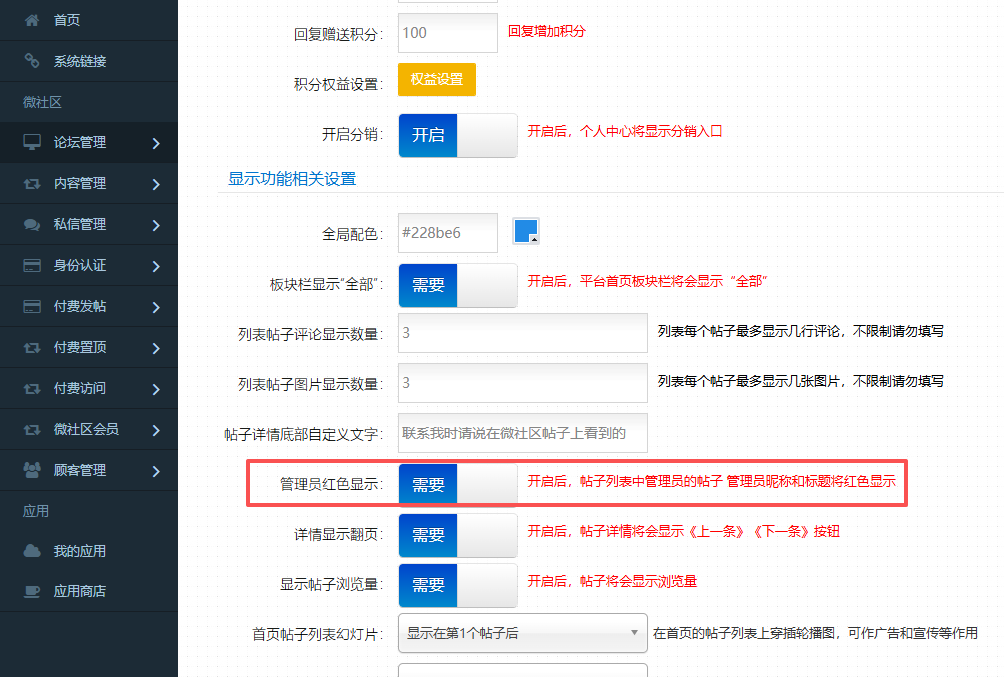Image resolution: width=1004 pixels, height=677 pixels.
Task: Open the blue 全局配色 color swatch
Action: pyautogui.click(x=526, y=231)
